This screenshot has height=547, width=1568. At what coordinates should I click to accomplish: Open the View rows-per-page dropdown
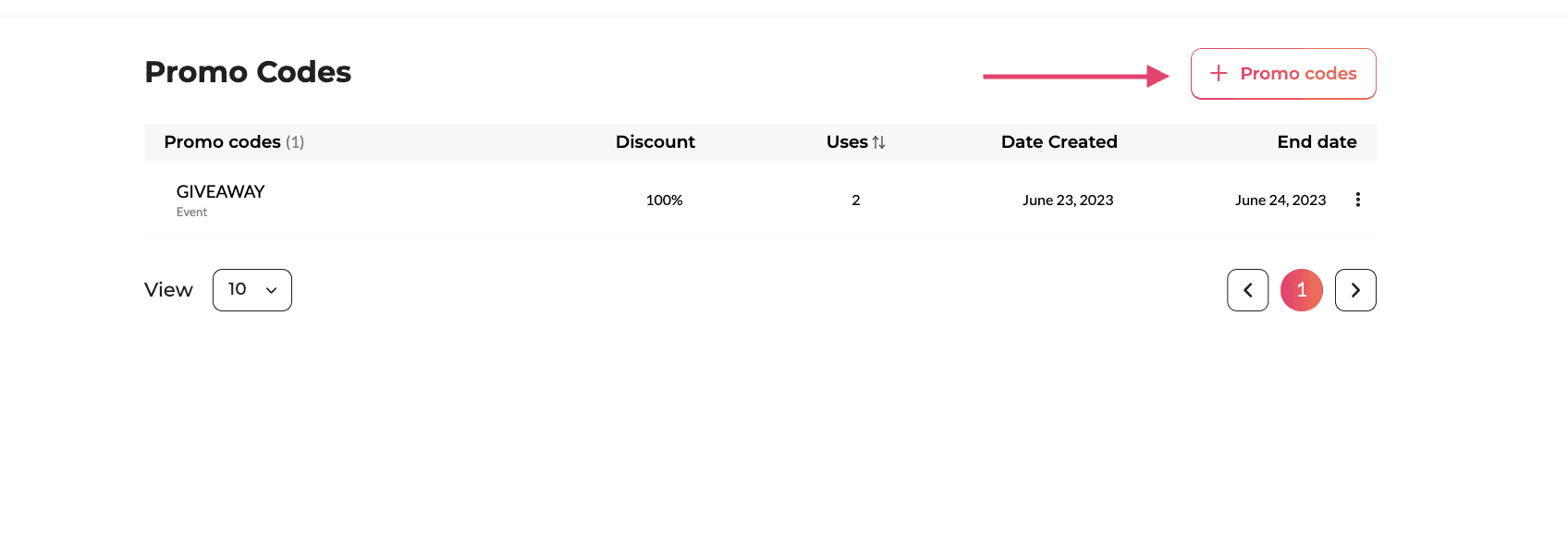pyautogui.click(x=251, y=290)
